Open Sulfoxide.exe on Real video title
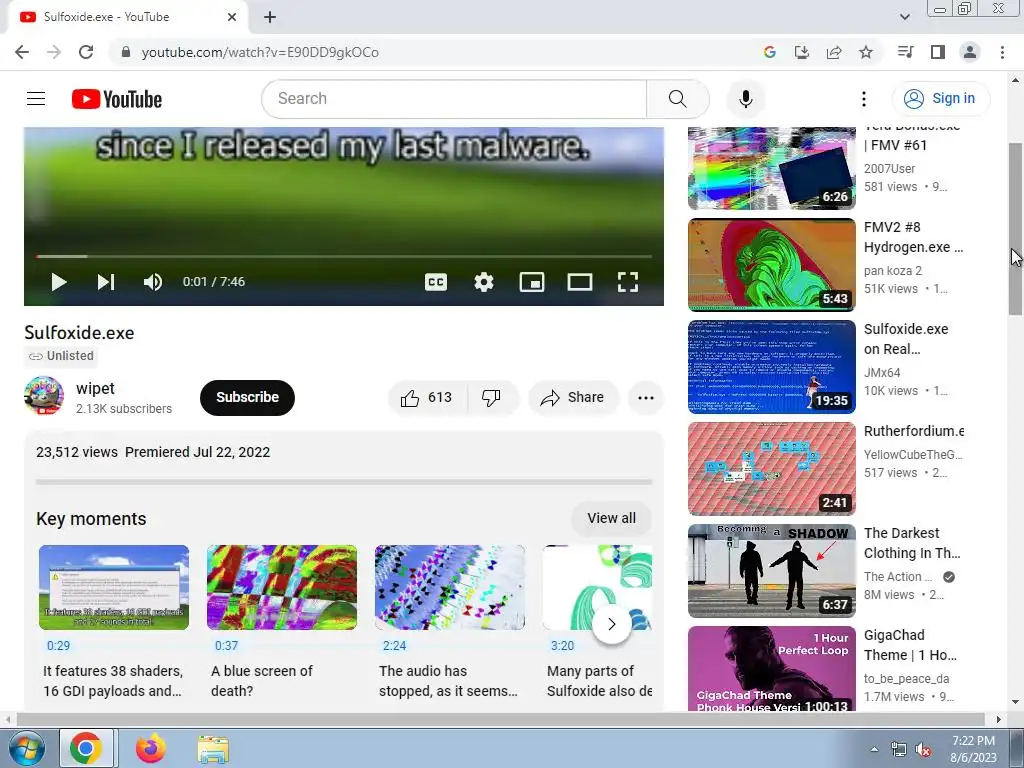Image resolution: width=1024 pixels, height=768 pixels. pyautogui.click(x=906, y=339)
